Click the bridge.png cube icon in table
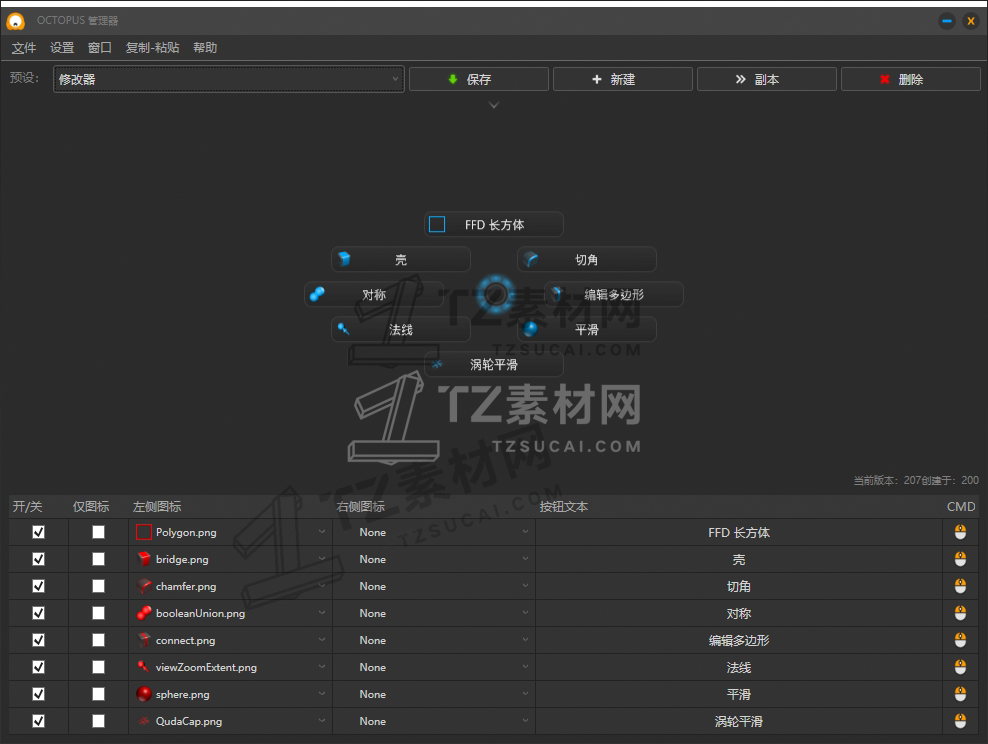The image size is (988, 744). point(144,559)
